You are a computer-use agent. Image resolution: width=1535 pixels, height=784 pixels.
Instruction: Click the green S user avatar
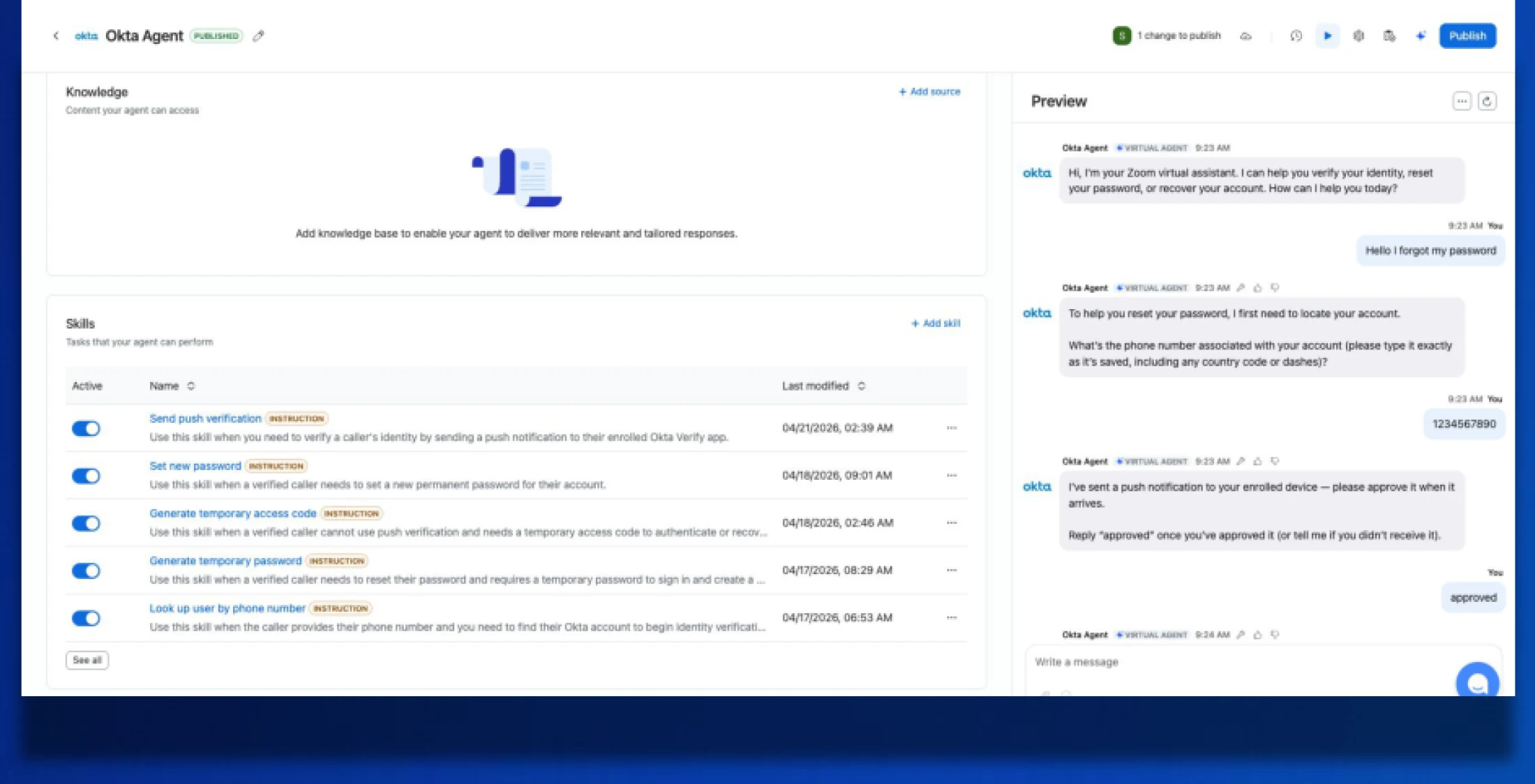tap(1121, 36)
